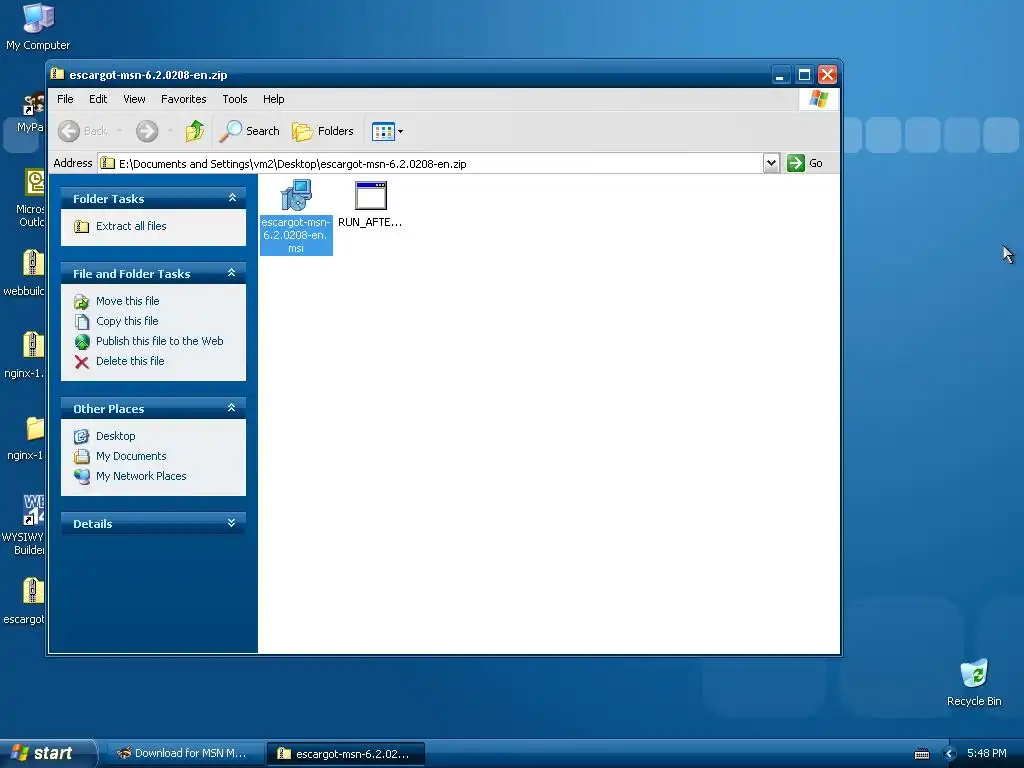The image size is (1024, 768).
Task: Click the Publish to Web globe icon
Action: 82,342
